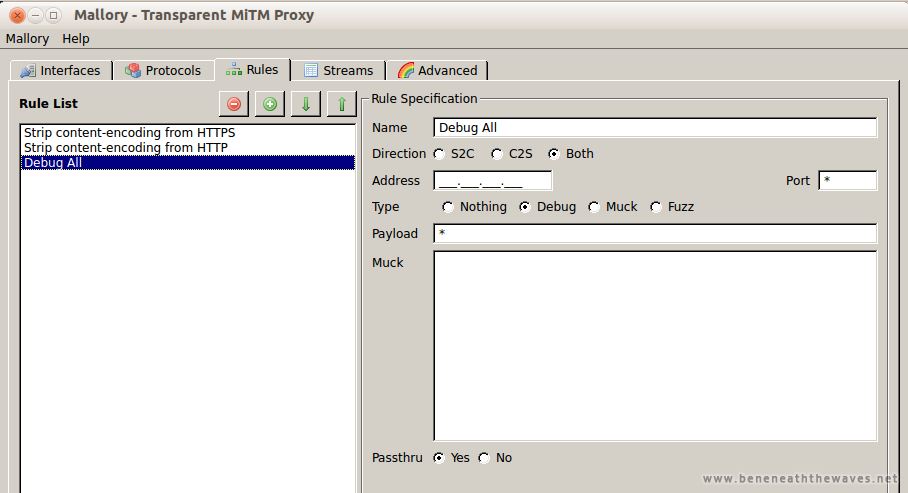Go to the Streams tab
The width and height of the screenshot is (908, 493).
point(339,71)
